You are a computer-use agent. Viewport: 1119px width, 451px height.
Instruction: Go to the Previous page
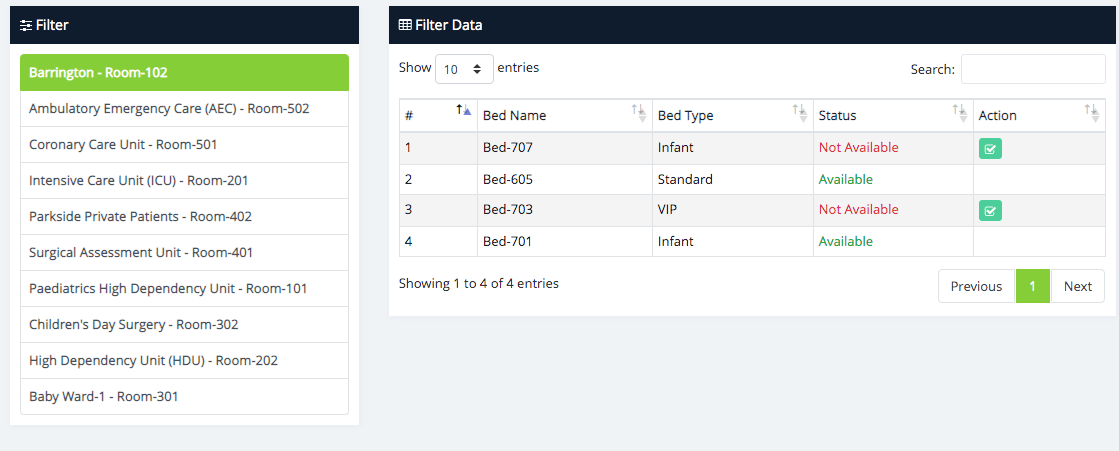(976, 287)
